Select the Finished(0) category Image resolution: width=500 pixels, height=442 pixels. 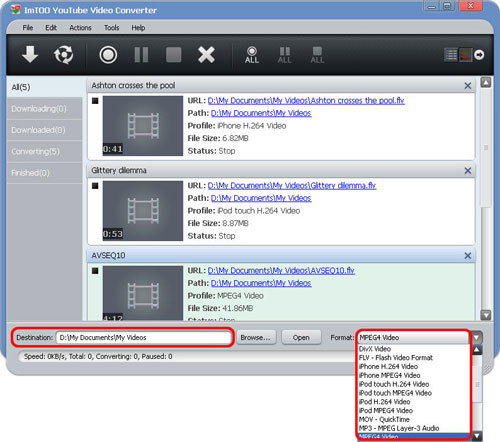tap(44, 173)
